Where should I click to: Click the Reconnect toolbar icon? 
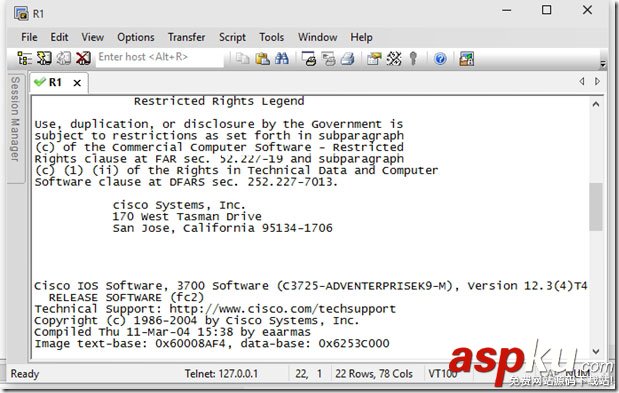click(x=64, y=58)
